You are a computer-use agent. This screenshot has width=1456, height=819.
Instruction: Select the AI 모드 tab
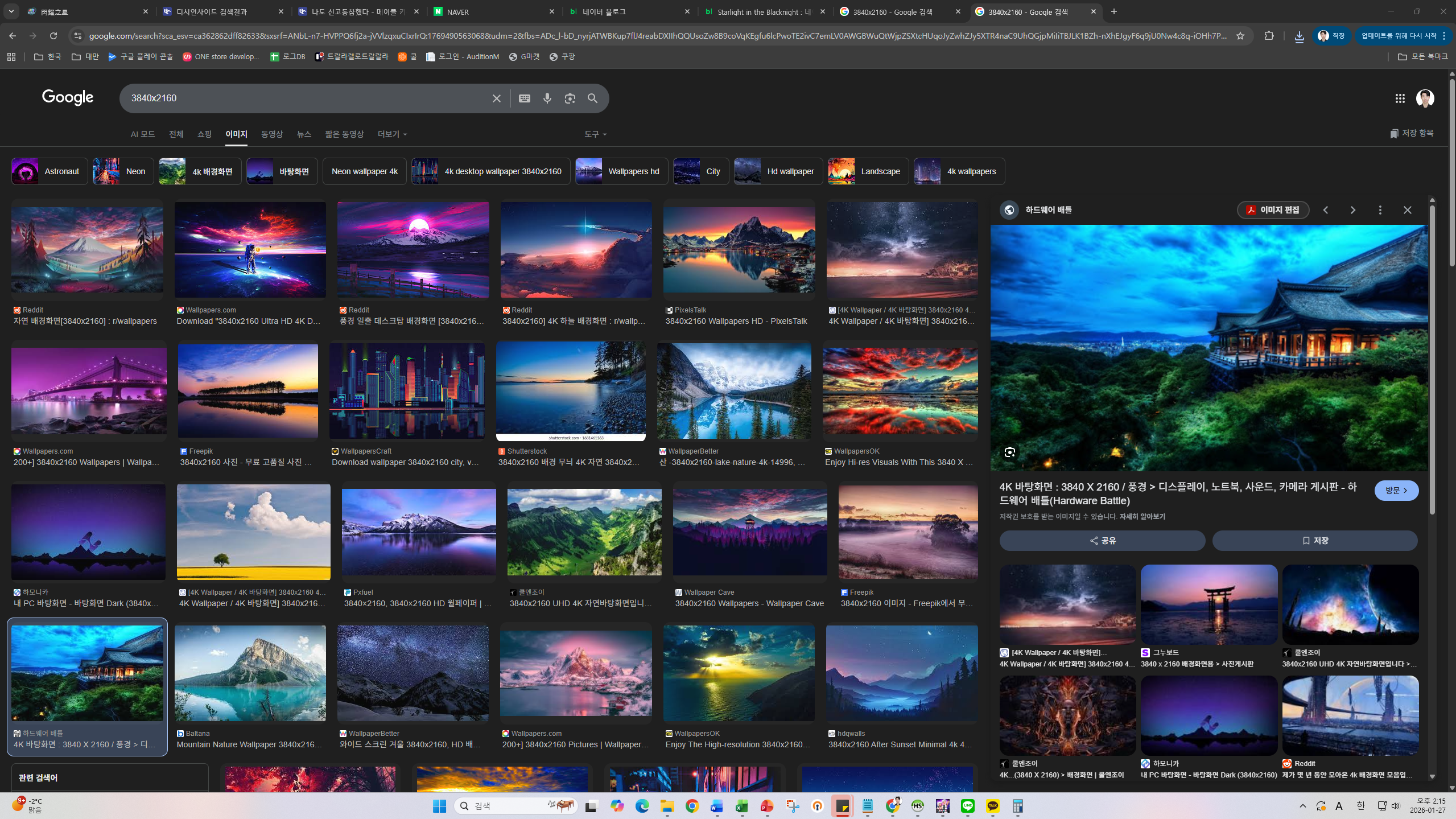point(142,134)
